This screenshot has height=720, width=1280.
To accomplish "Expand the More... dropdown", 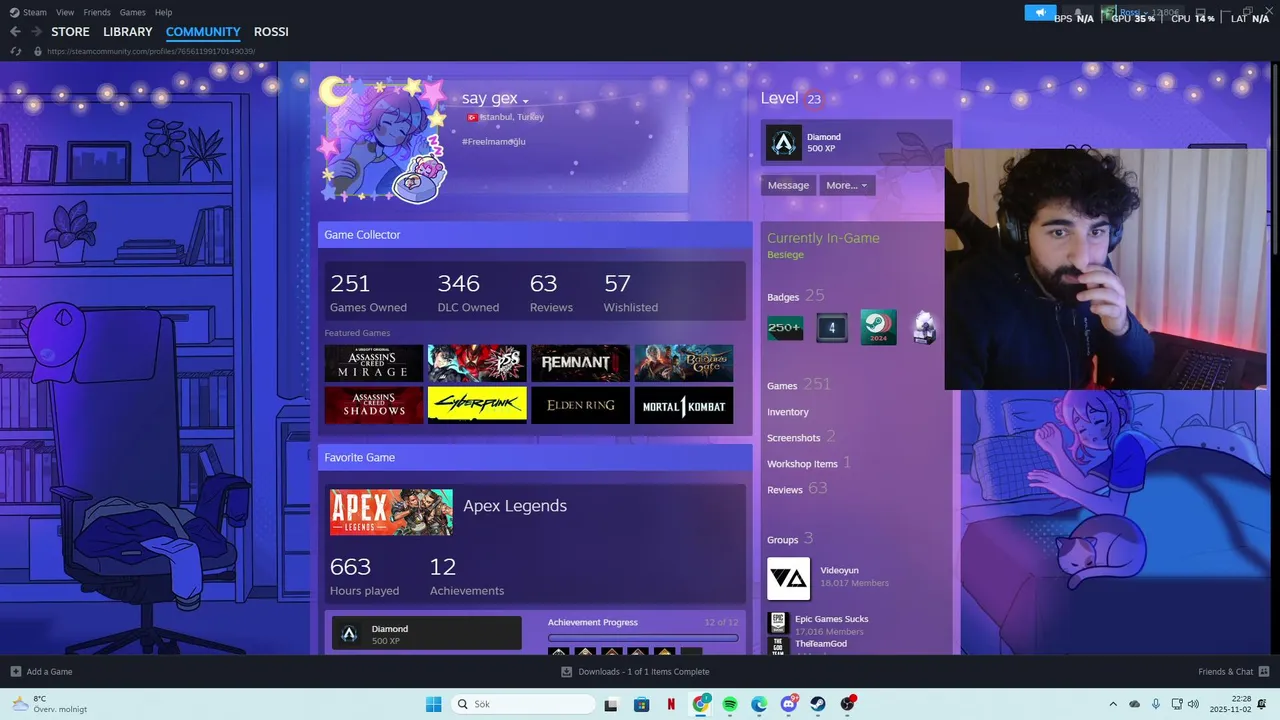I will [846, 185].
